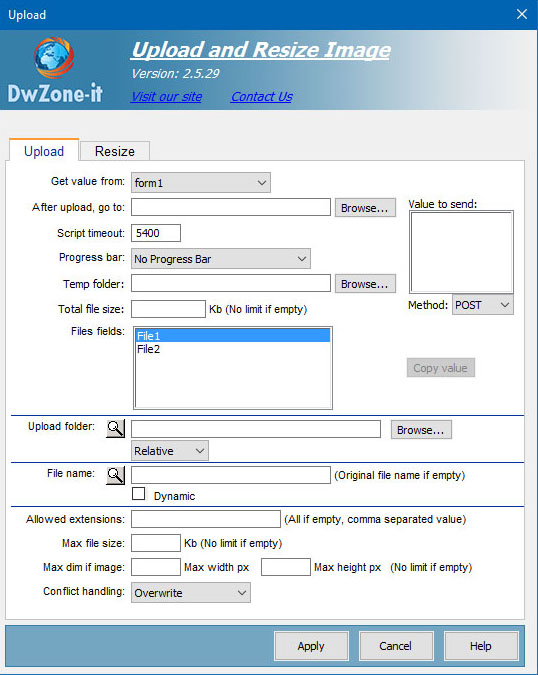
Task: Click the DwZone-it globe logo
Action: [x=54, y=58]
